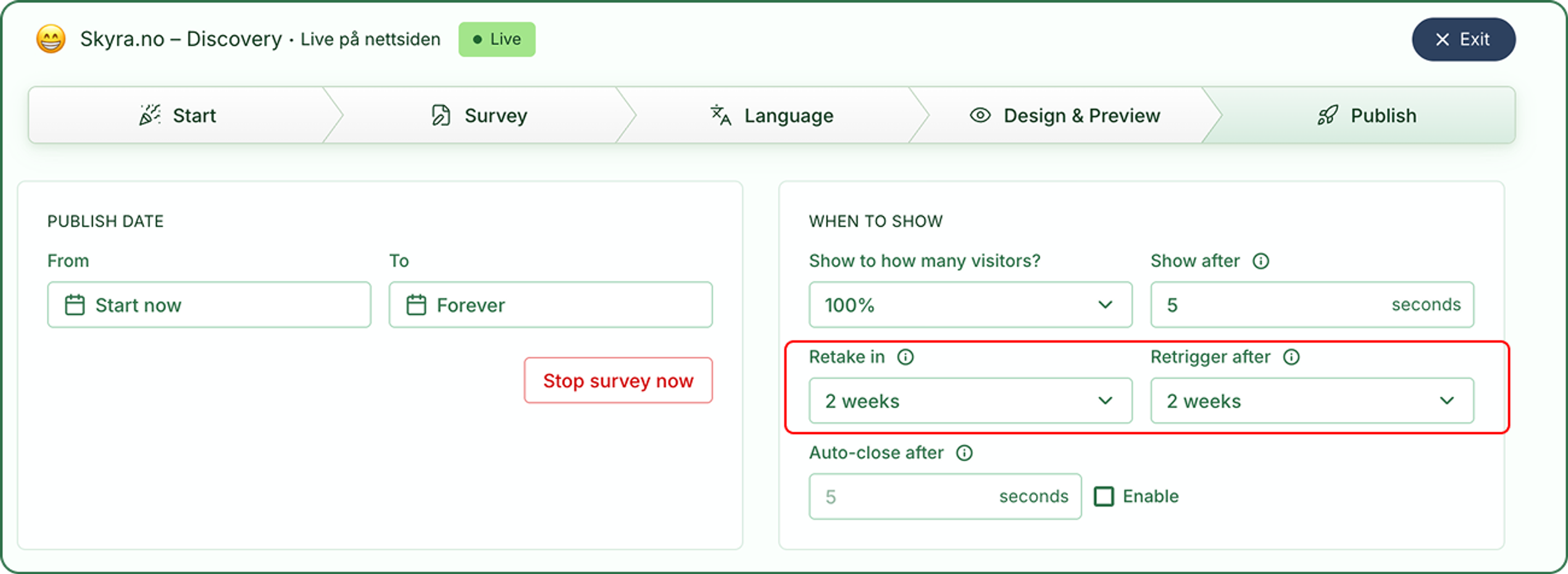
Task: Click the Live på nettsiden text
Action: [370, 40]
